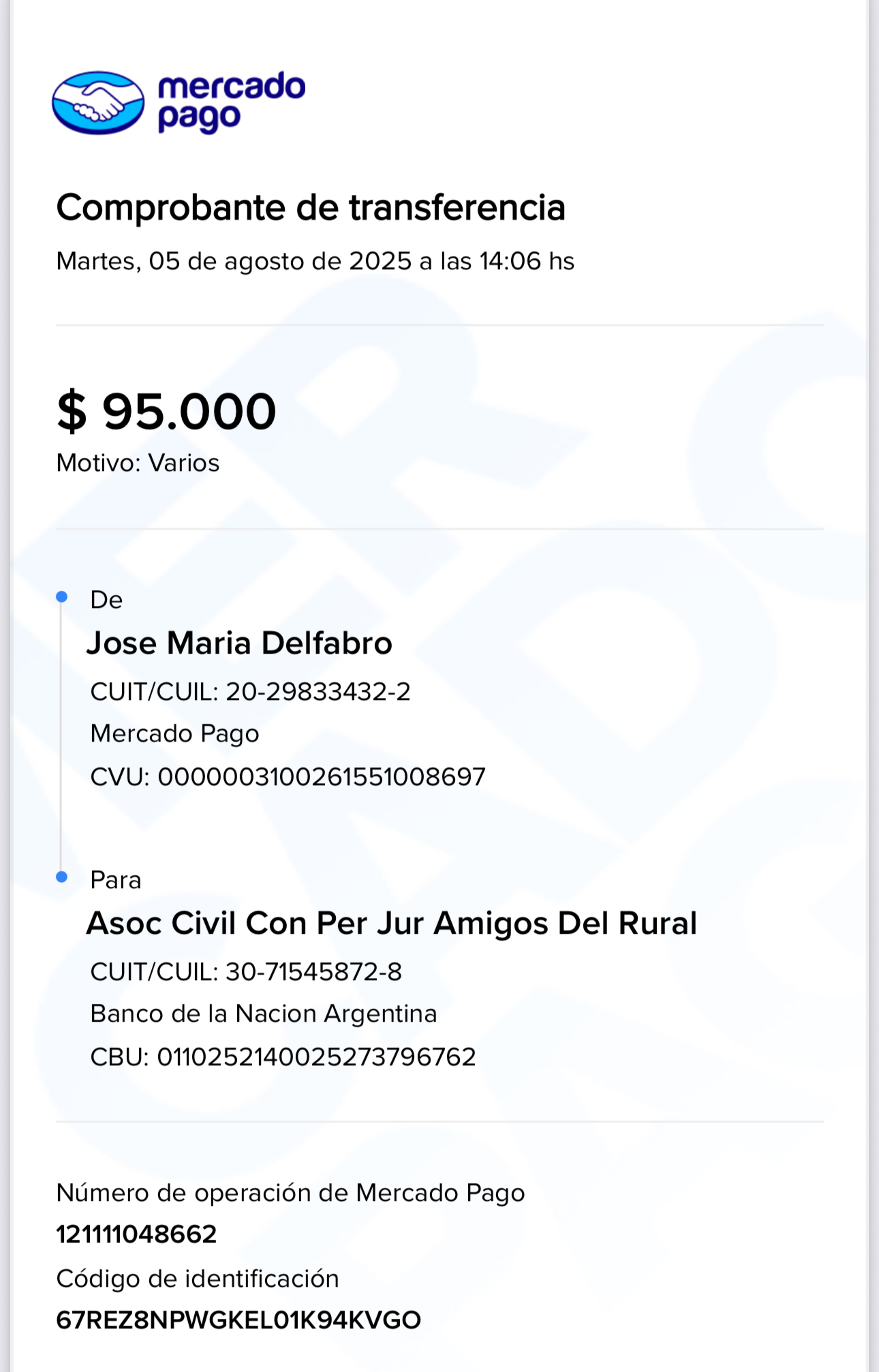879x1372 pixels.
Task: Click the transfer date and time line
Action: 315,261
